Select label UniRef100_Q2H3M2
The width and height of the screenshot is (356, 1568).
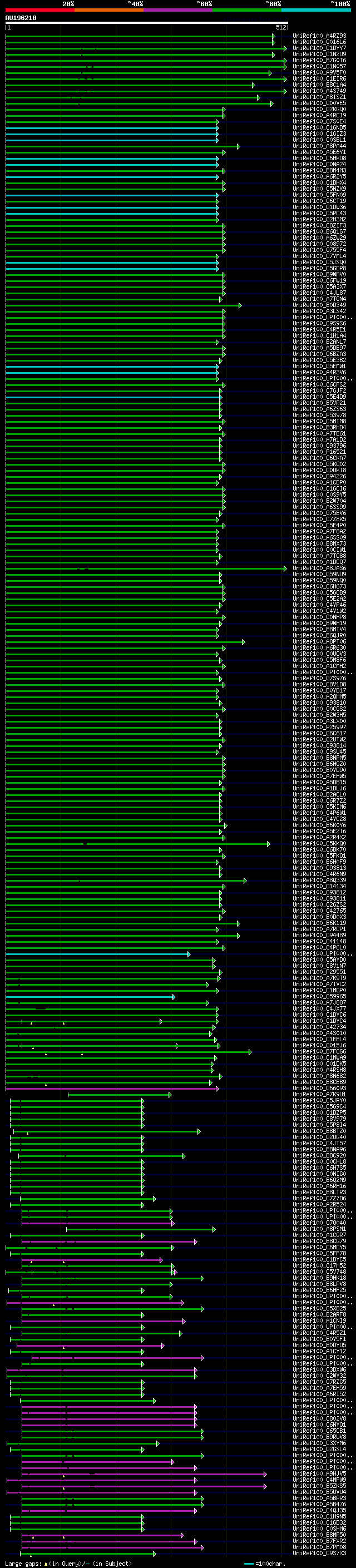319,220
